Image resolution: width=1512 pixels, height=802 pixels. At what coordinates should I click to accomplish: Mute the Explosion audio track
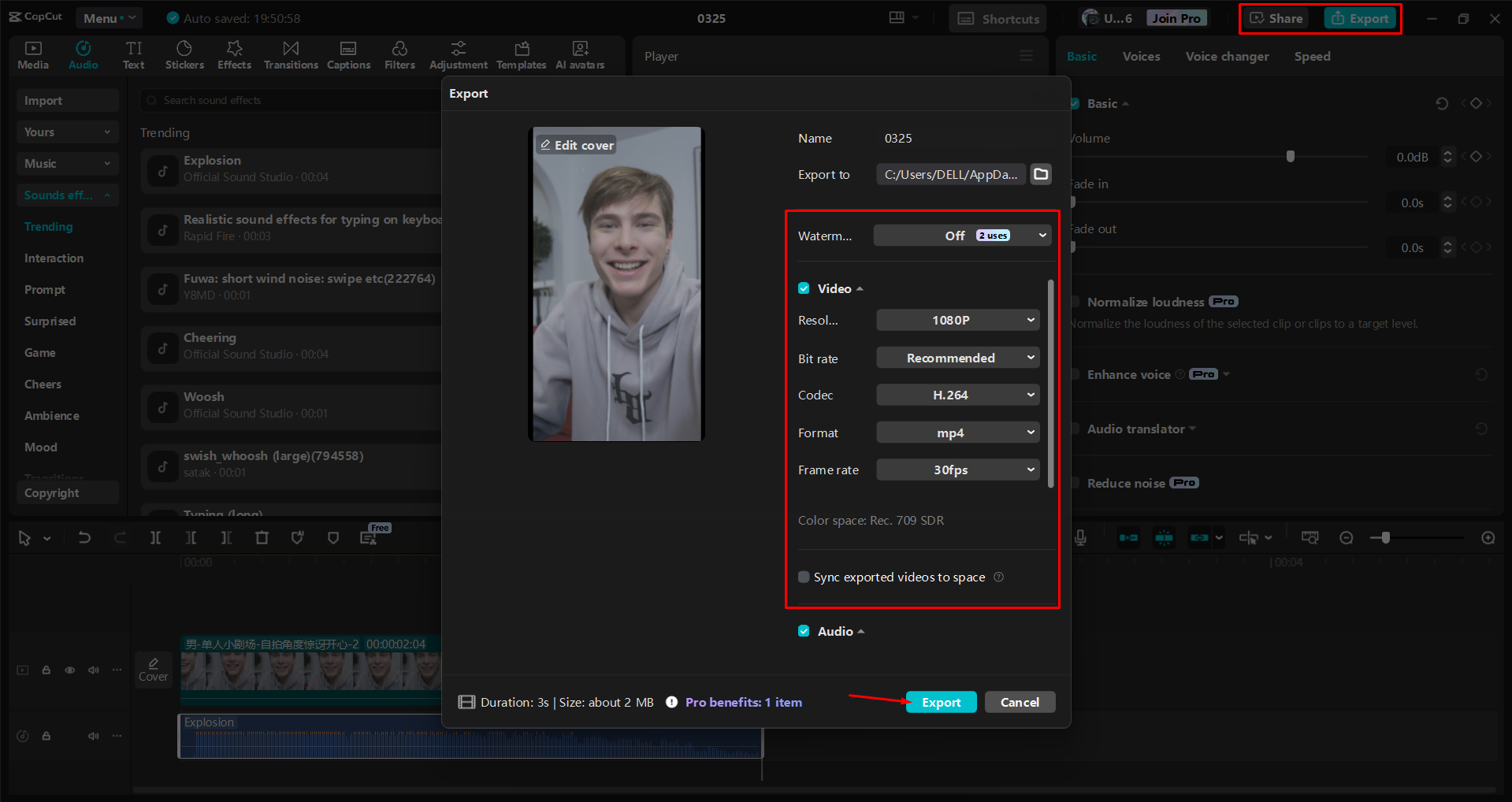click(94, 736)
